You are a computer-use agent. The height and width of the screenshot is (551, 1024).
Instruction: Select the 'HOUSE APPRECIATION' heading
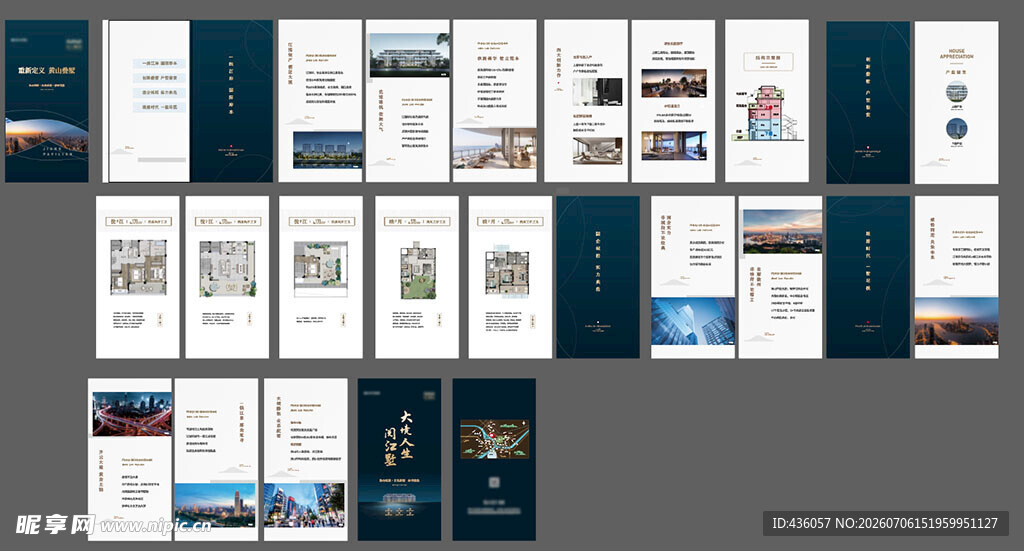point(957,54)
